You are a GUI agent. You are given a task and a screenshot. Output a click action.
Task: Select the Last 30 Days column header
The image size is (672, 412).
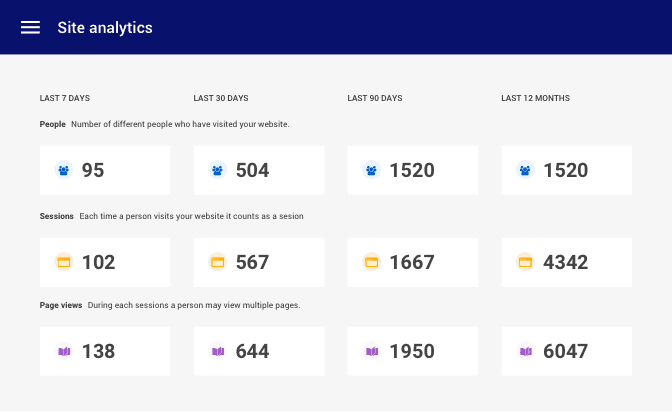click(x=221, y=98)
